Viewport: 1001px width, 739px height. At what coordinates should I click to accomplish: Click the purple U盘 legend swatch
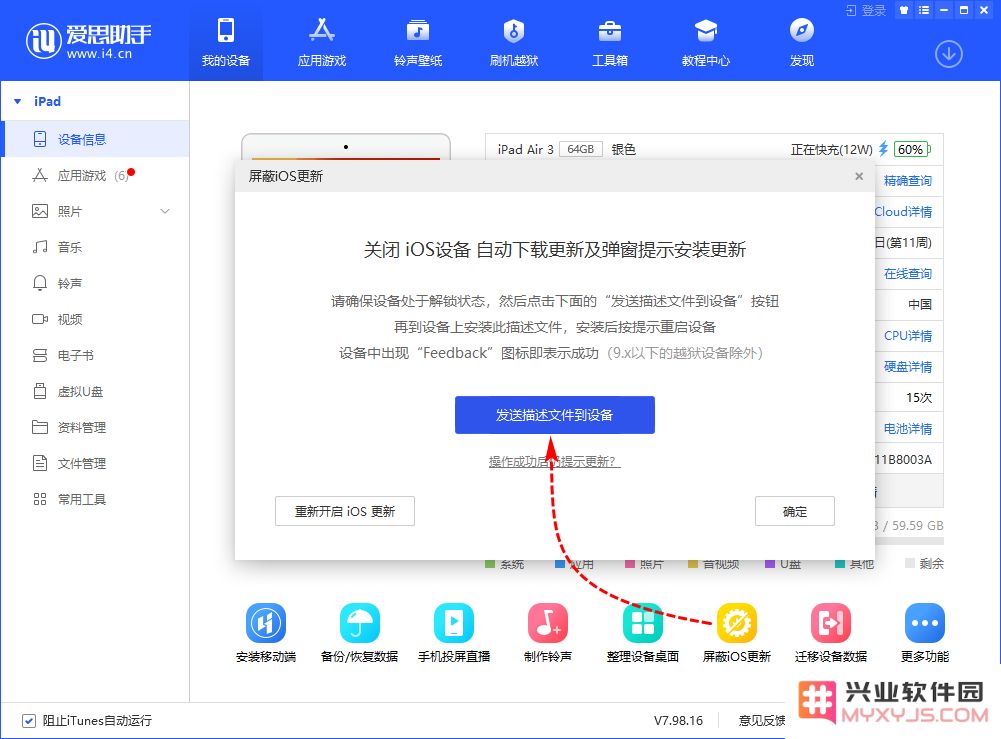(770, 564)
